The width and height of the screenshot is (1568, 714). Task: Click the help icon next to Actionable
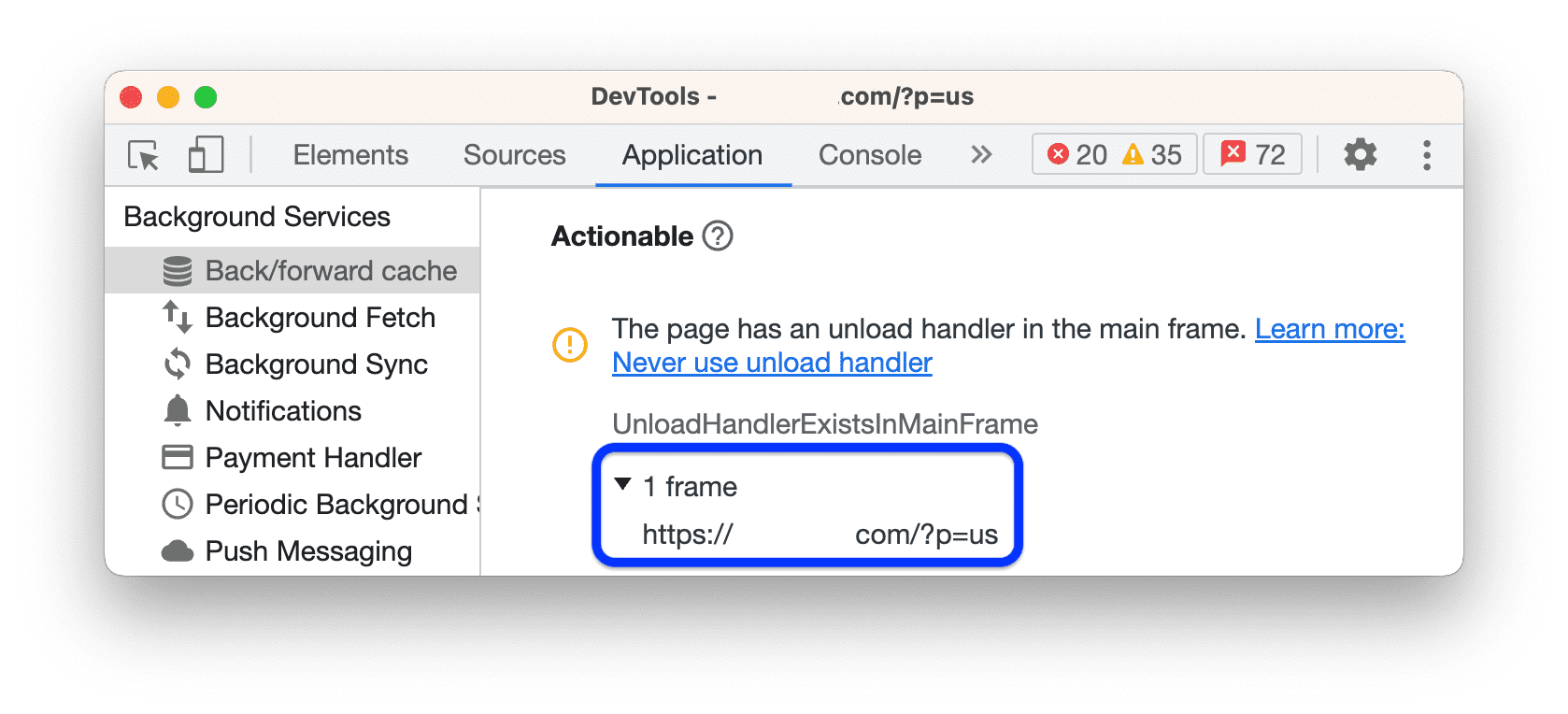pos(716,236)
